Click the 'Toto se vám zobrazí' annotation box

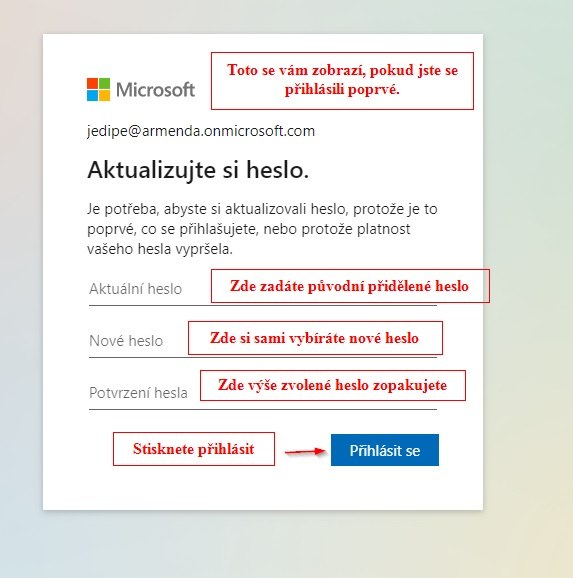(342, 81)
